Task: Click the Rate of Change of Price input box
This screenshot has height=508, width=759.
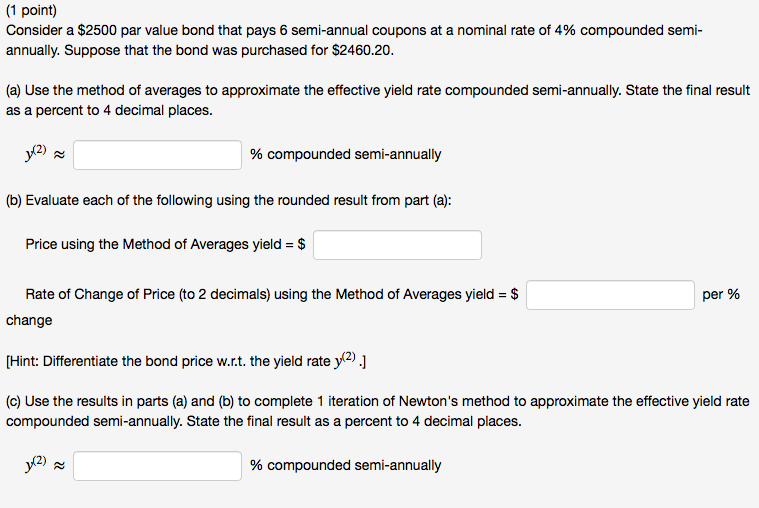Action: coord(610,295)
